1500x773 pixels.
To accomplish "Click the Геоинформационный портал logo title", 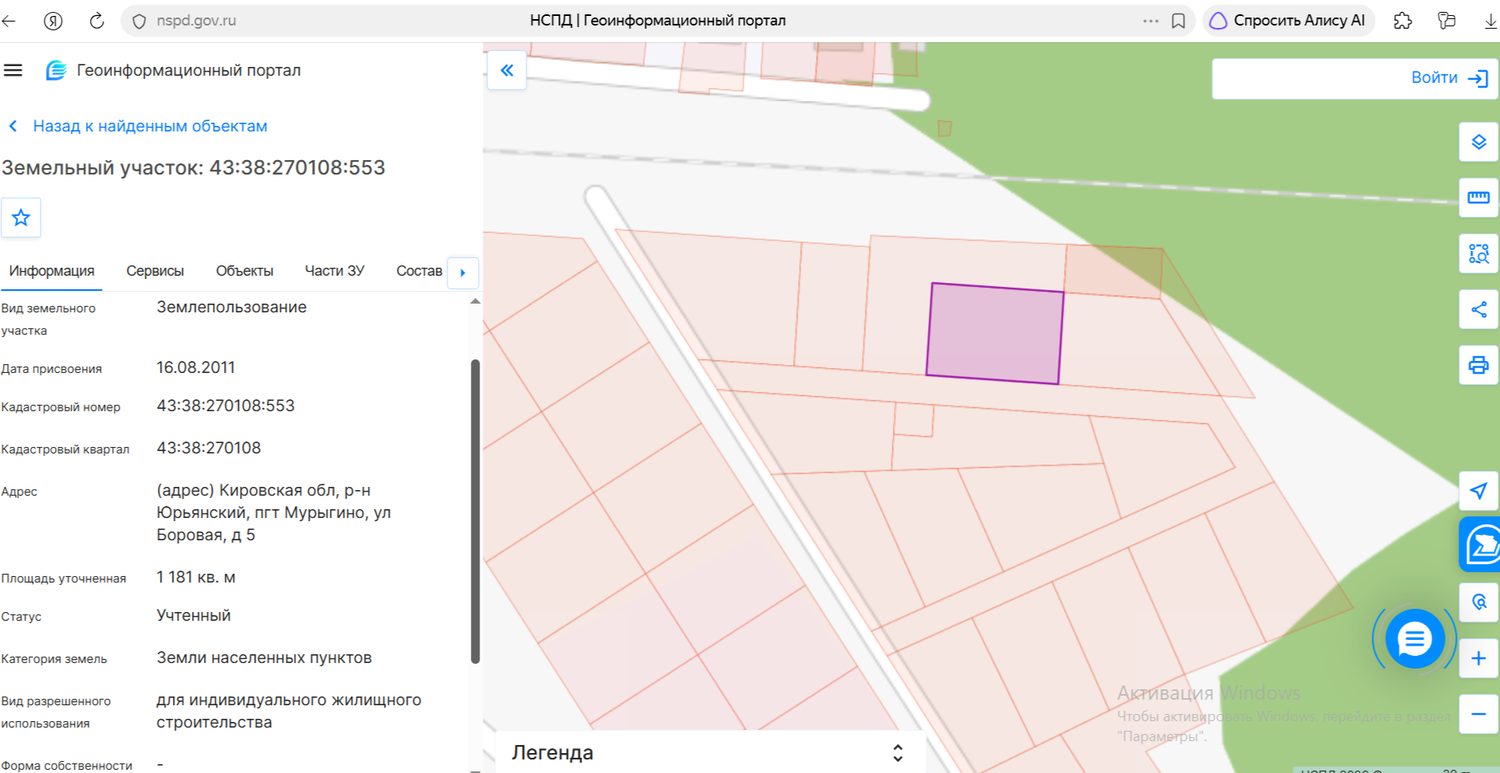I will pyautogui.click(x=173, y=70).
